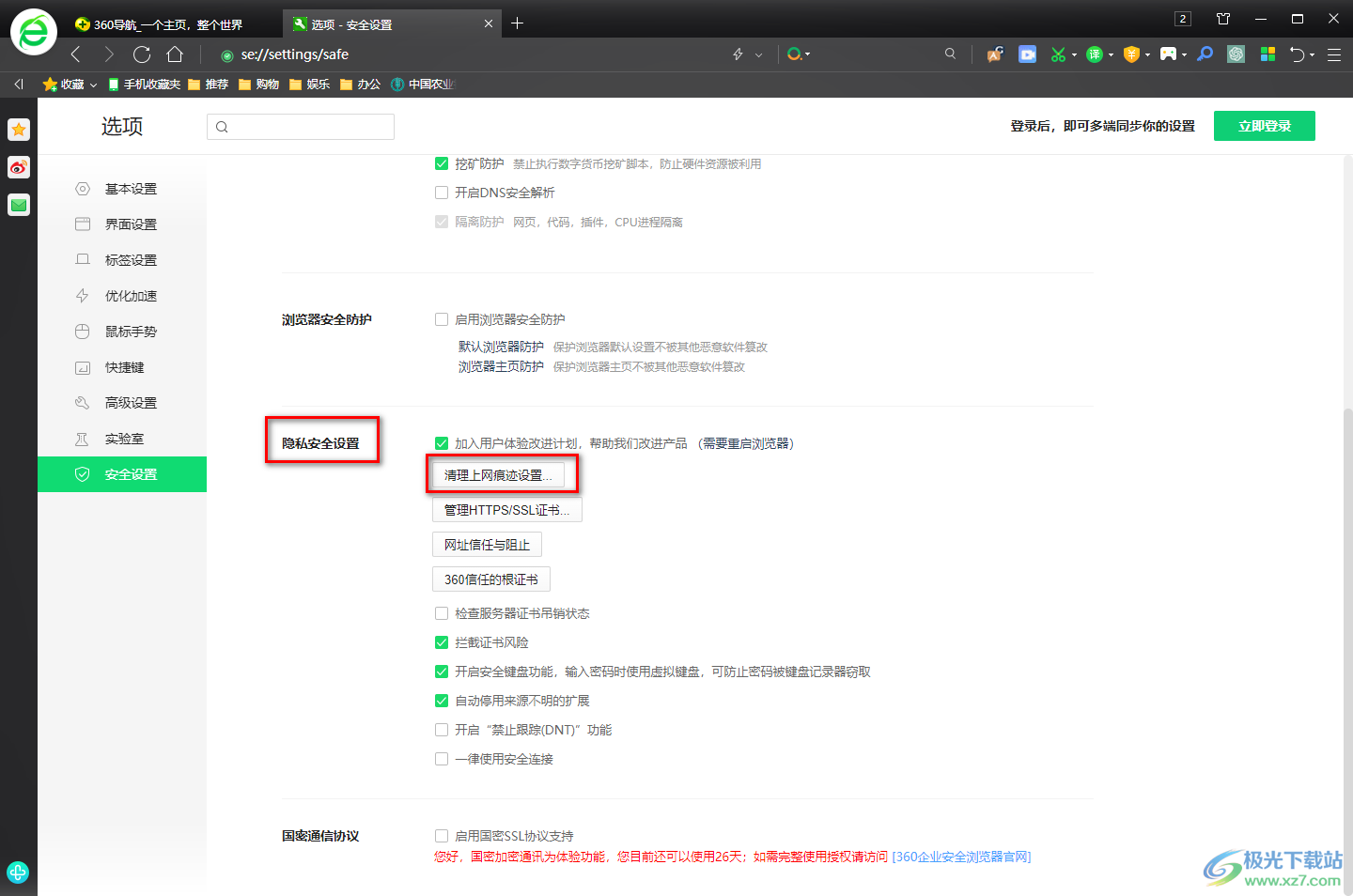
Task: Click the 360 browser logo
Action: click(x=34, y=32)
